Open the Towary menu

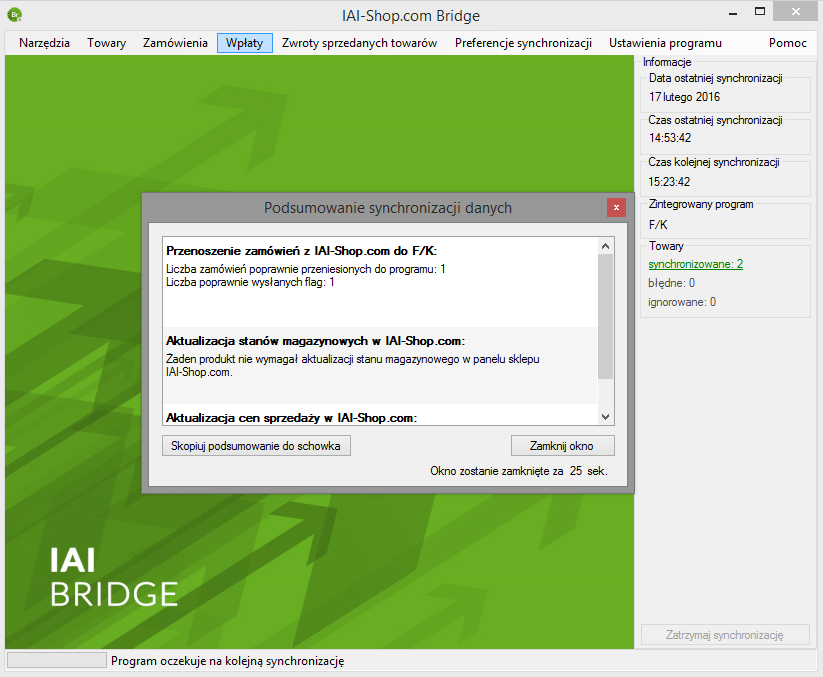(x=106, y=43)
